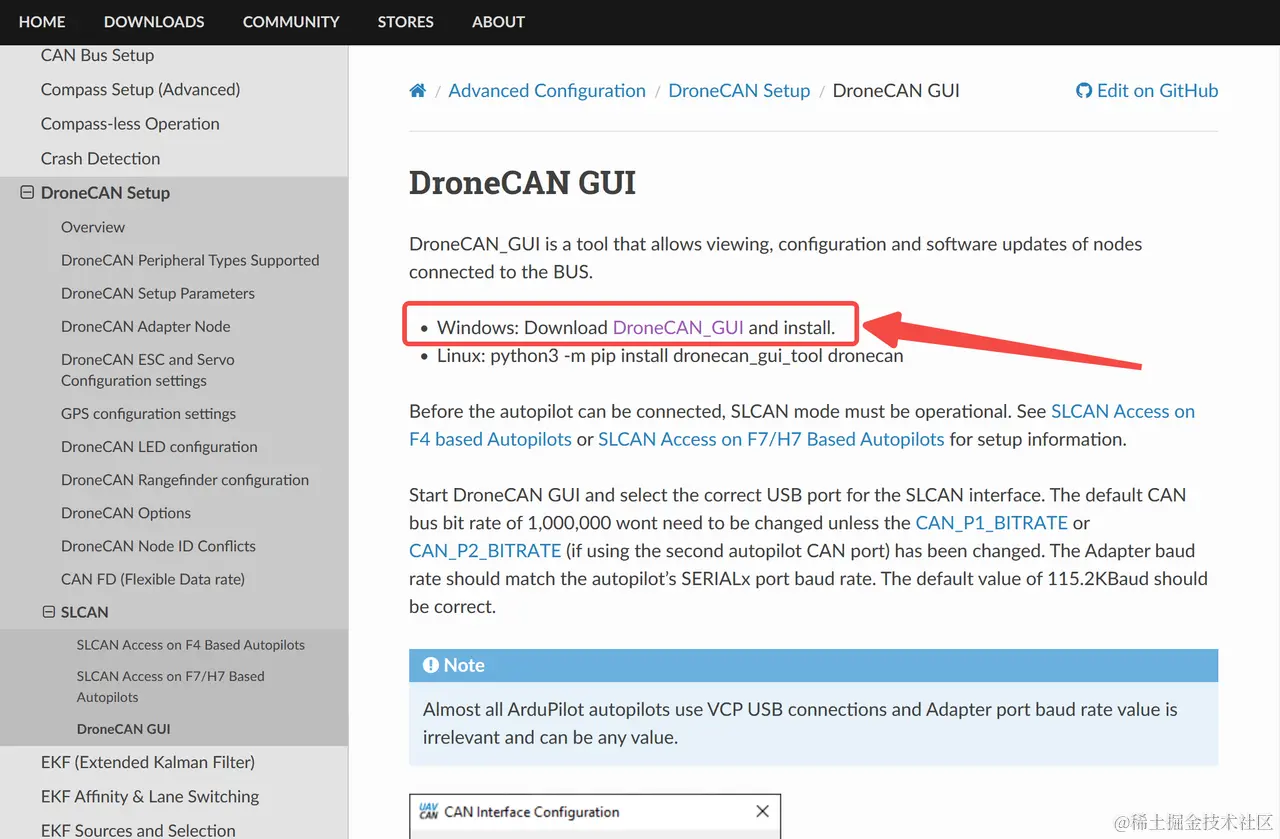
Task: Open the COMMUNITY menu
Action: coord(290,22)
